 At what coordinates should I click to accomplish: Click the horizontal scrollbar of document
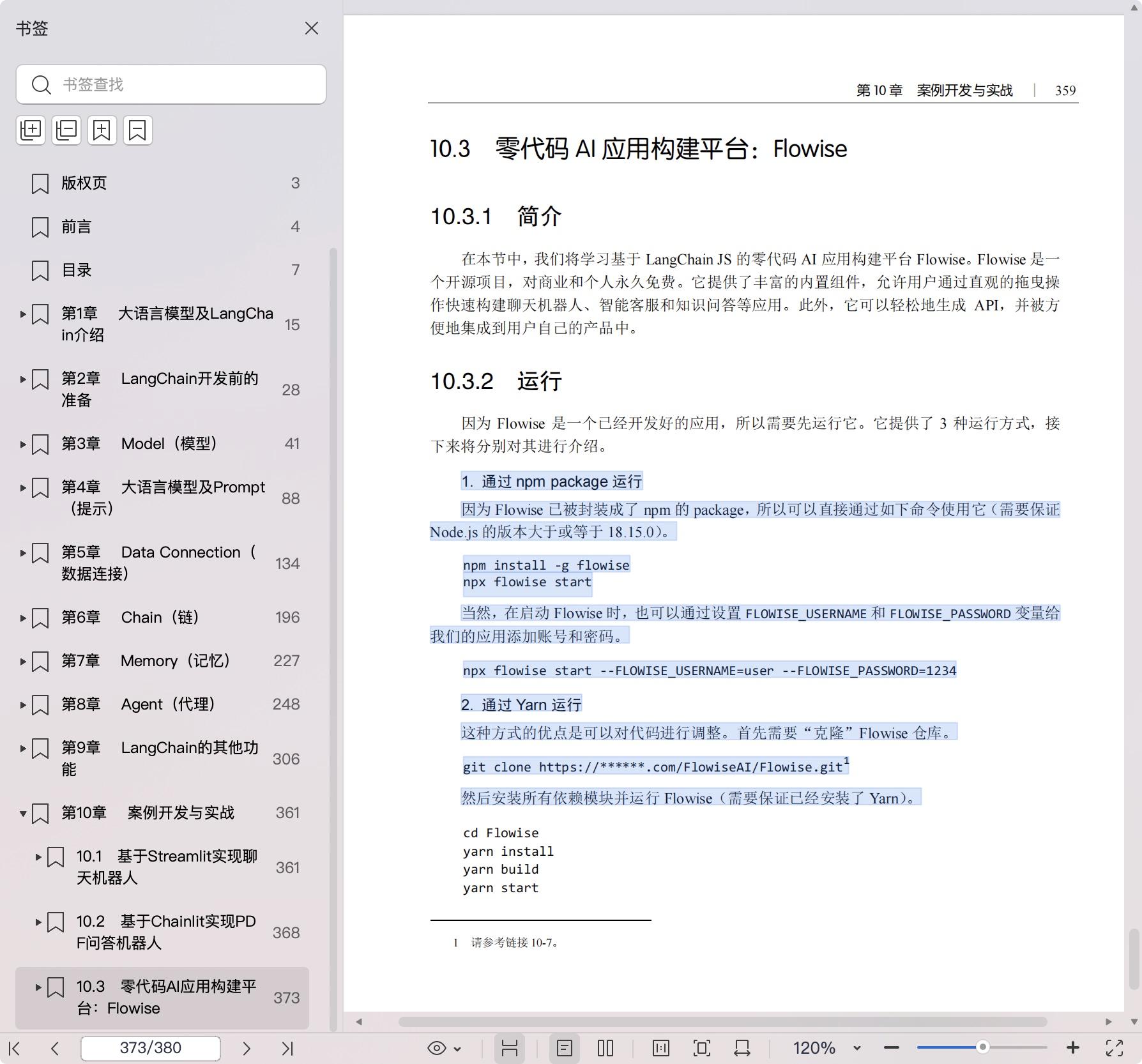coord(722,1022)
